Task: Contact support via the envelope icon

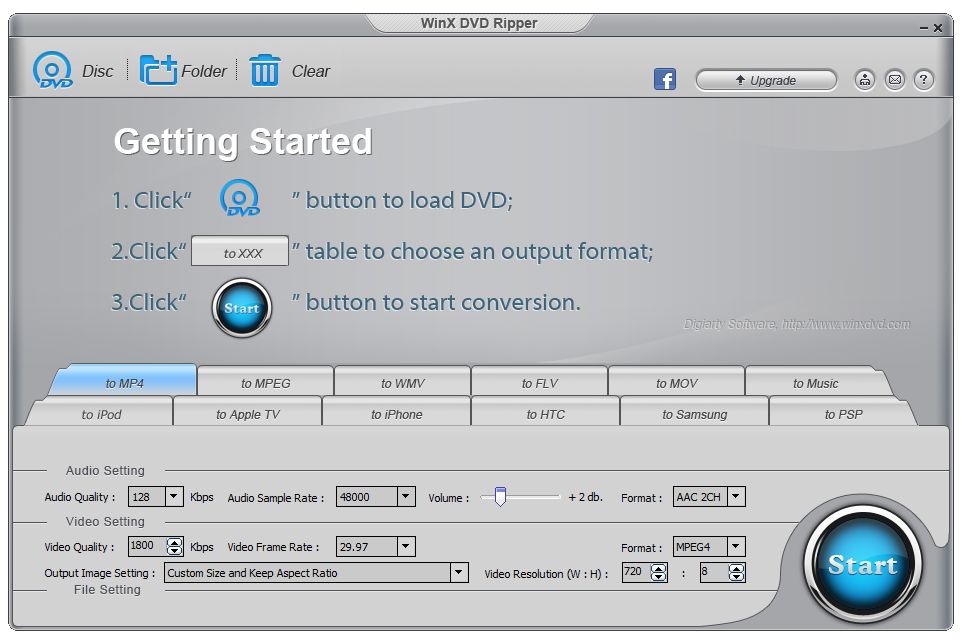Action: tap(894, 79)
